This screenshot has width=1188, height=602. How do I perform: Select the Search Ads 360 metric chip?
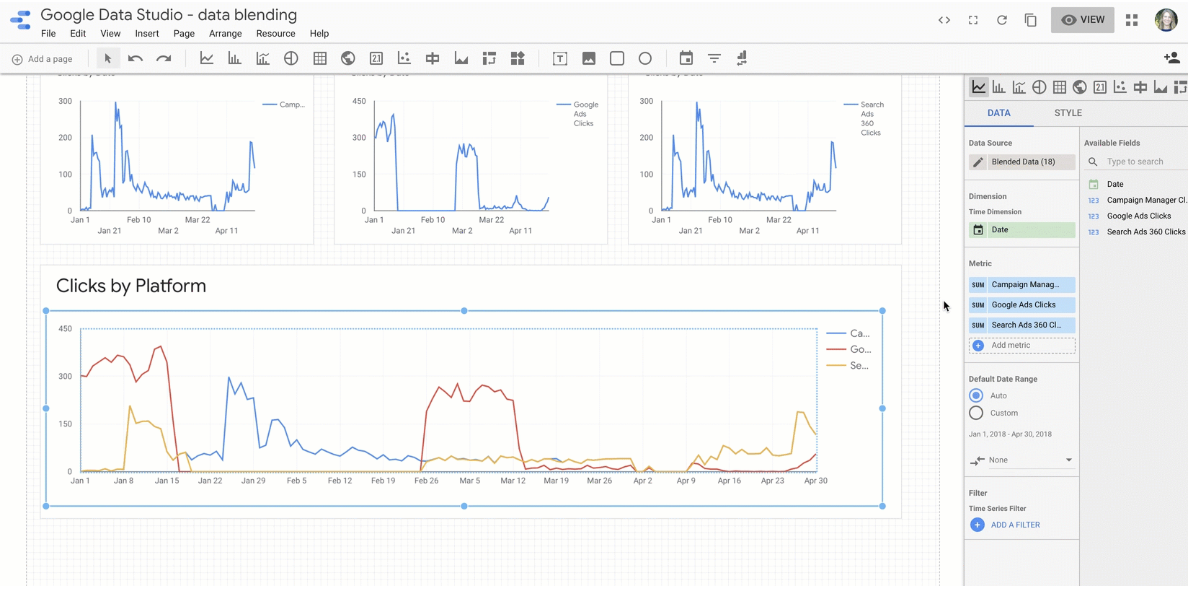pos(1021,325)
